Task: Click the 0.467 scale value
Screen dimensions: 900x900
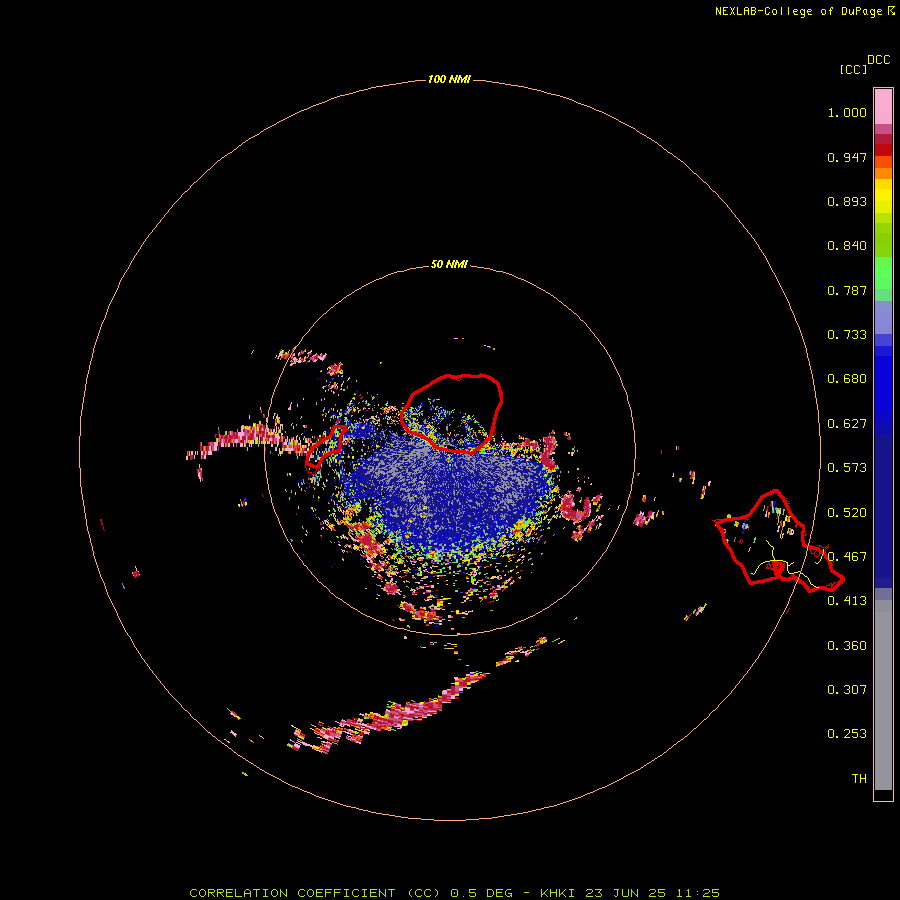Action: [x=847, y=557]
